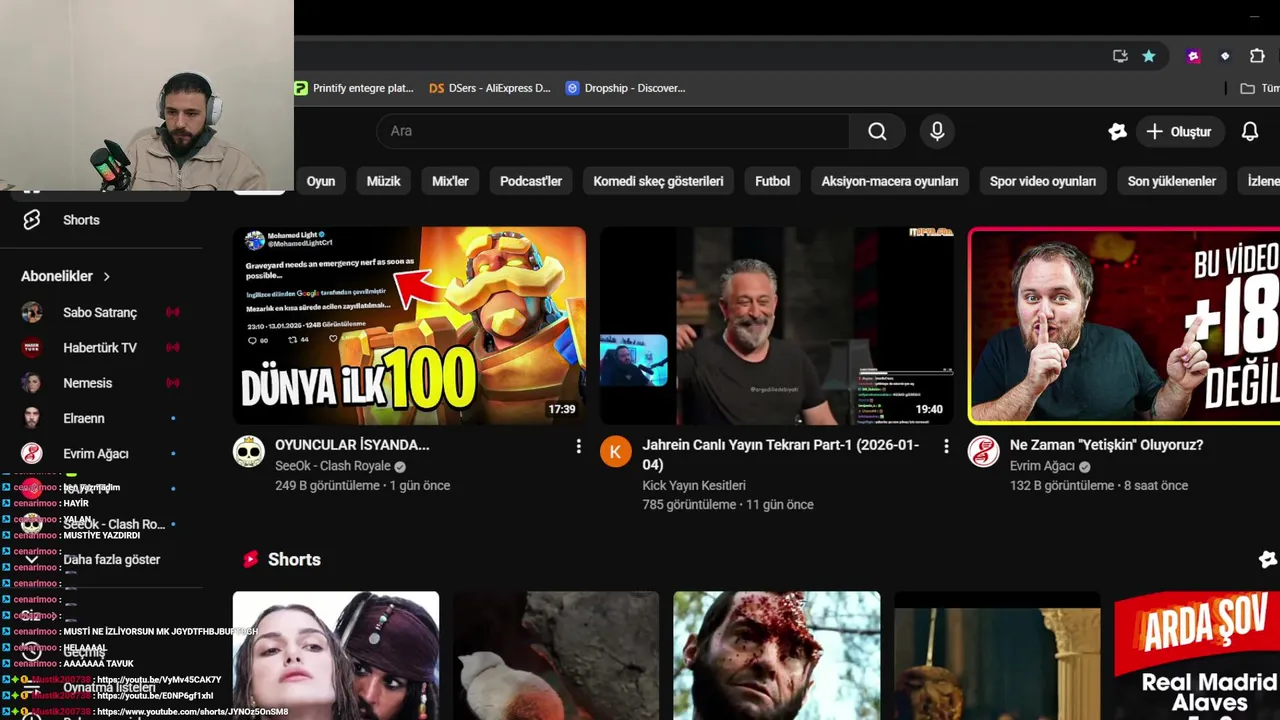Open options menu for OYUNCULAR İSYANDA video
1280x720 pixels.
pos(578,446)
